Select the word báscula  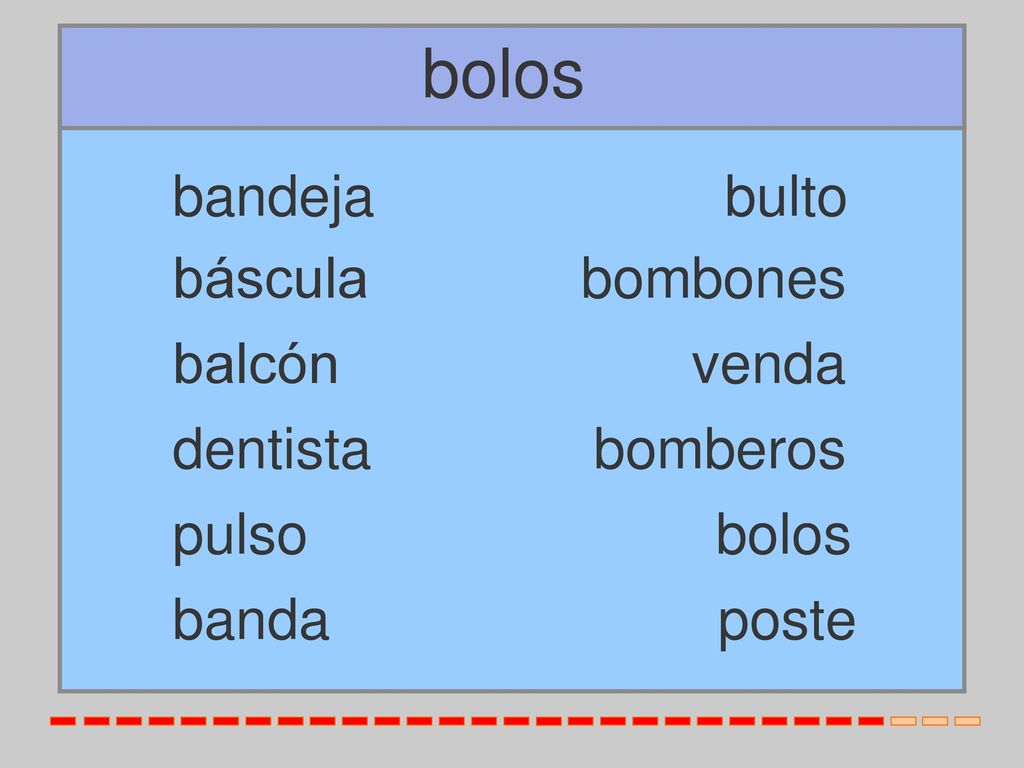[270, 278]
